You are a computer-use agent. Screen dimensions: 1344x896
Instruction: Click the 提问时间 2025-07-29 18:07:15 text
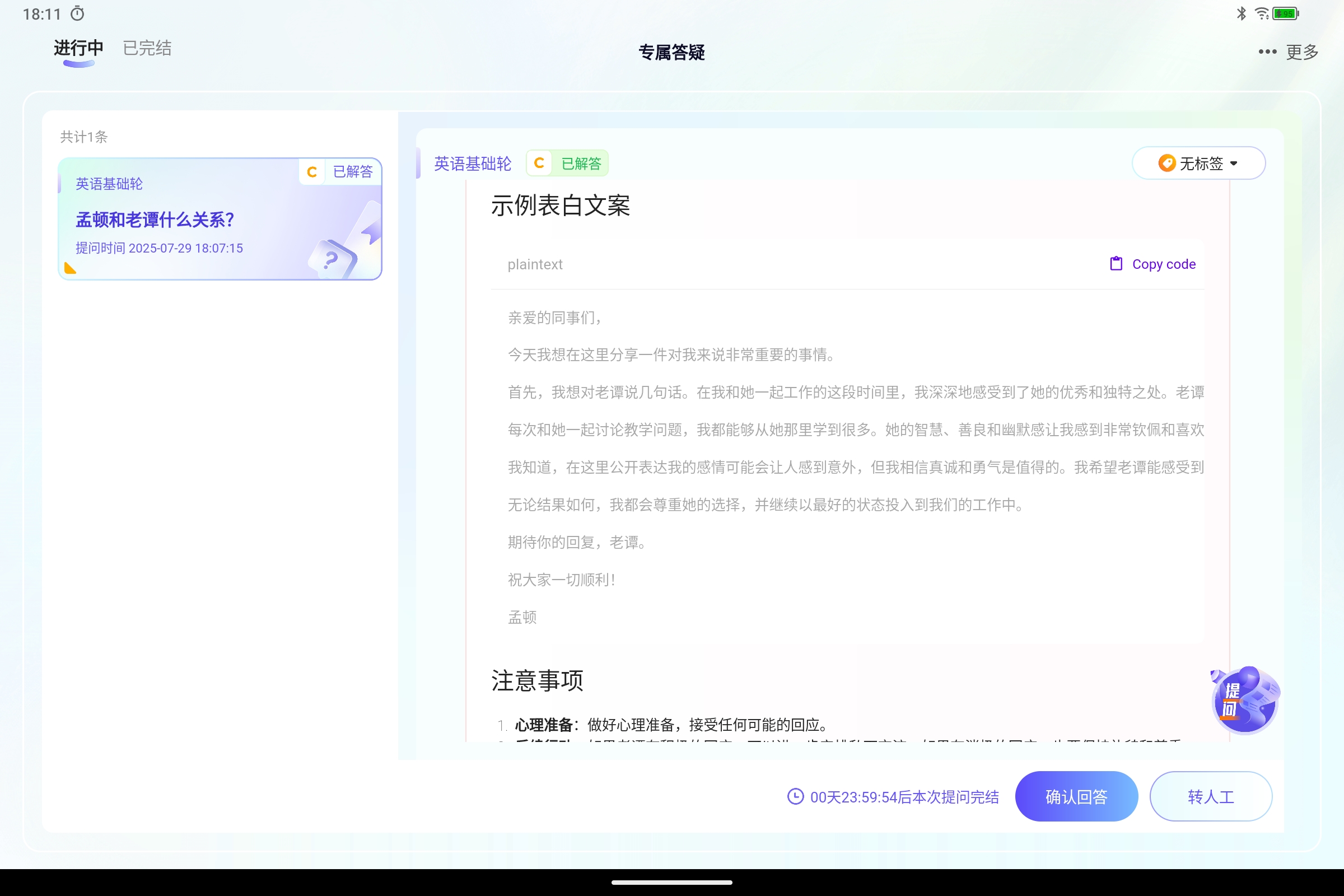point(160,248)
